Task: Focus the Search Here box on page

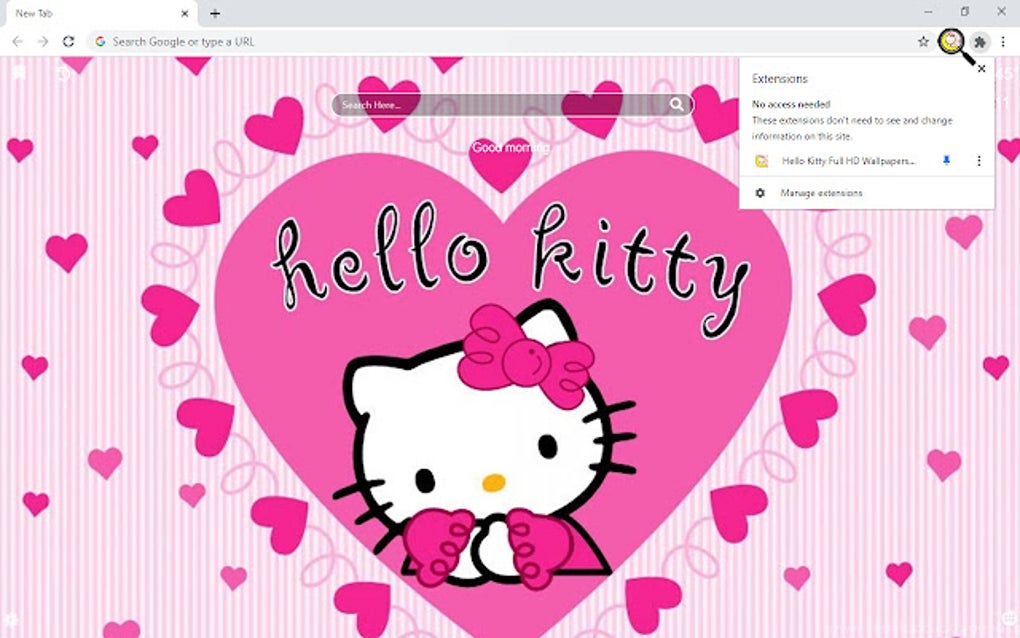Action: (512, 105)
